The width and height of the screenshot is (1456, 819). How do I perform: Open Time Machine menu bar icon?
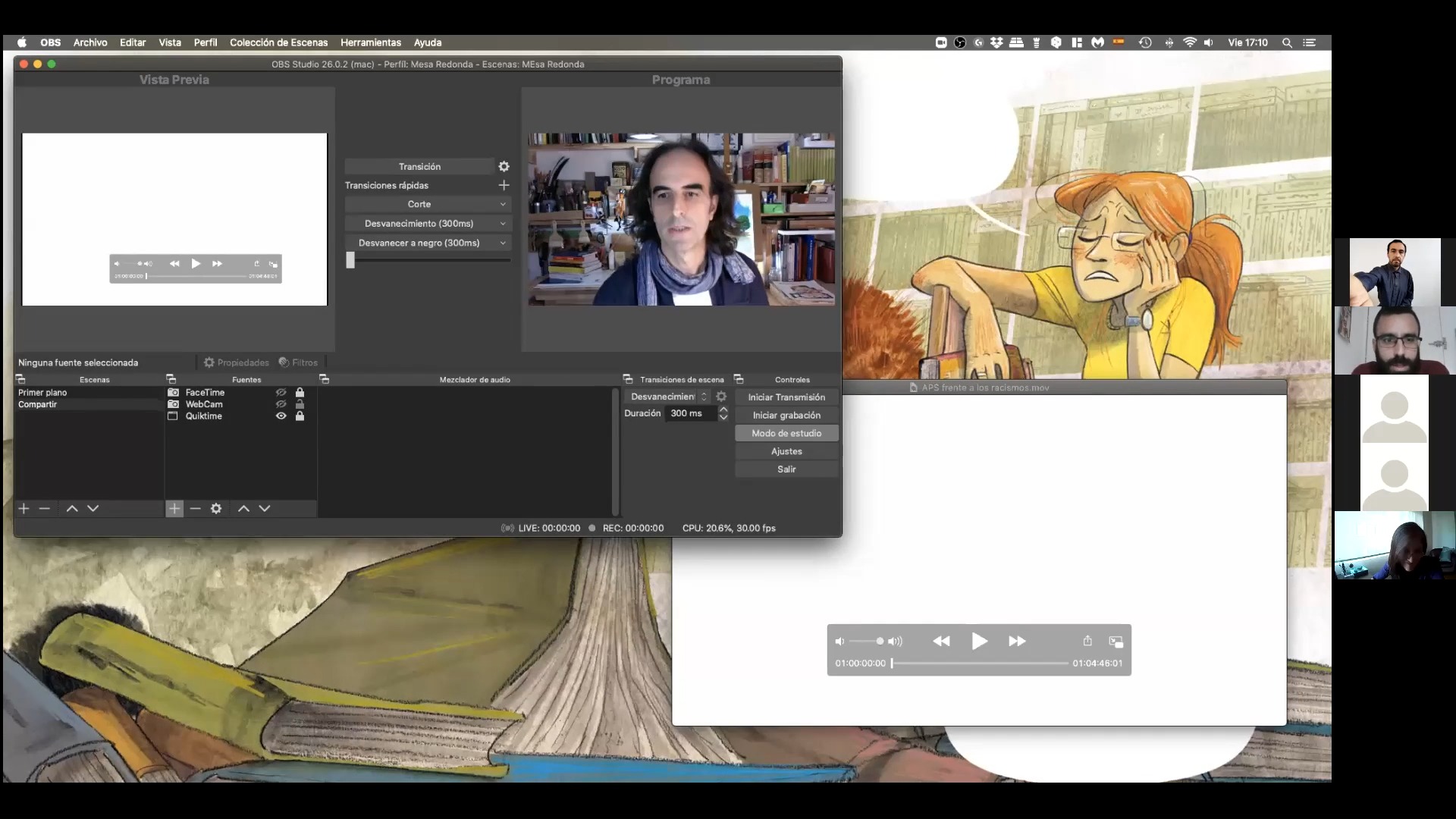[x=1145, y=42]
